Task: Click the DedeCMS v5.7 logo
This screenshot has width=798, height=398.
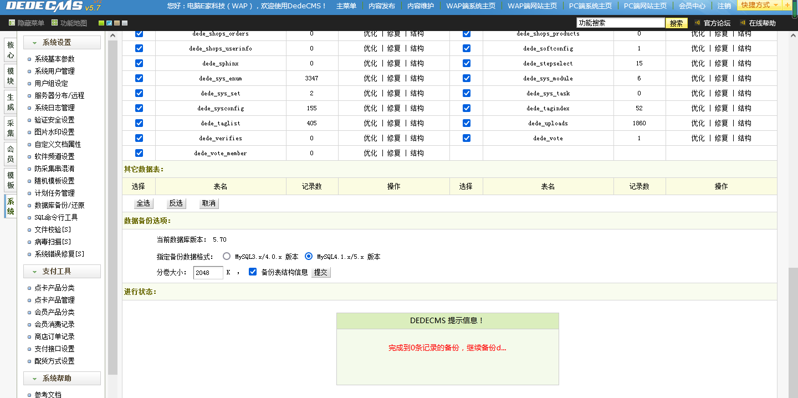Action: [x=53, y=6]
